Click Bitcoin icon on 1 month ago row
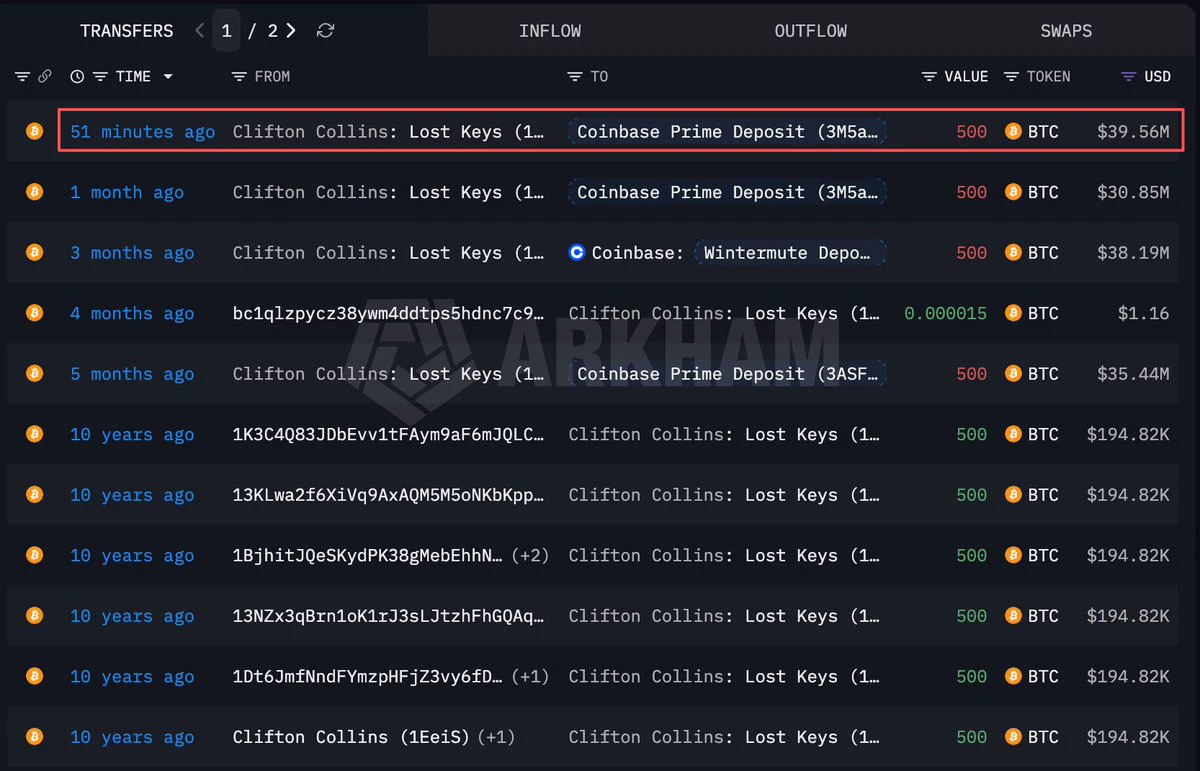The image size is (1200, 771). [x=35, y=192]
